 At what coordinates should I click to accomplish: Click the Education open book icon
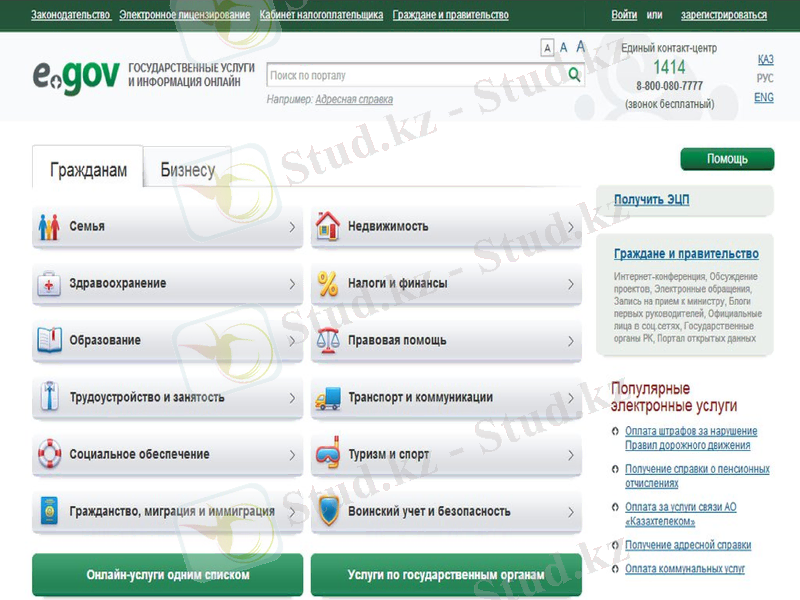[49, 341]
